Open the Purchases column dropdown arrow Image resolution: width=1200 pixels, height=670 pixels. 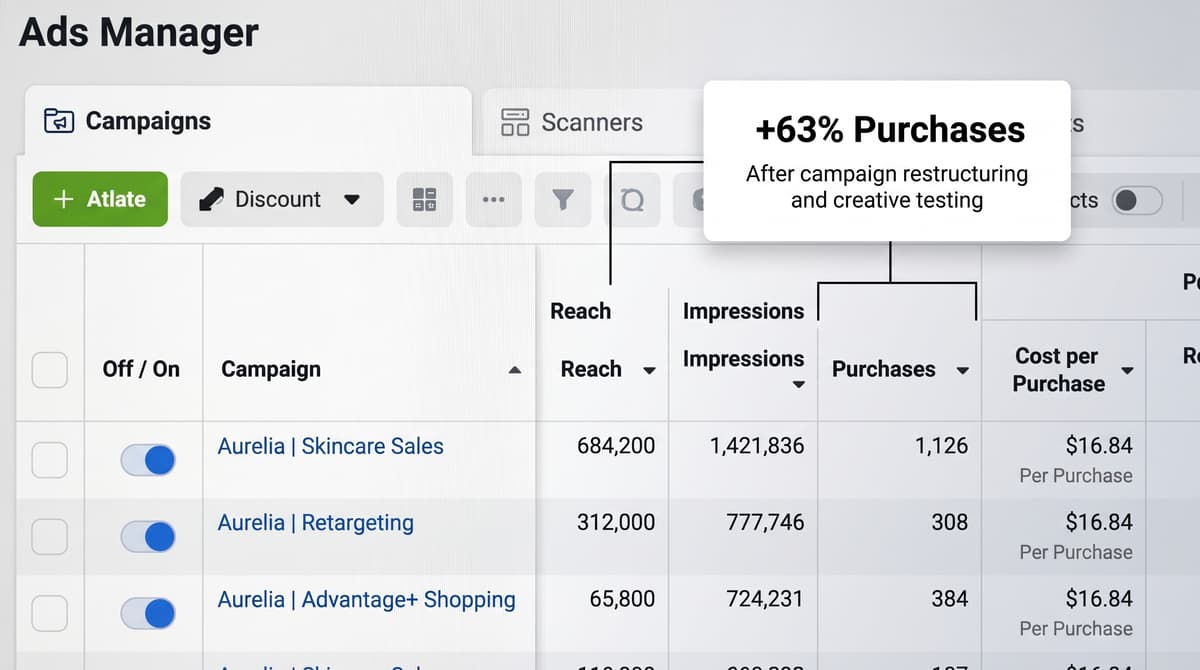point(962,370)
